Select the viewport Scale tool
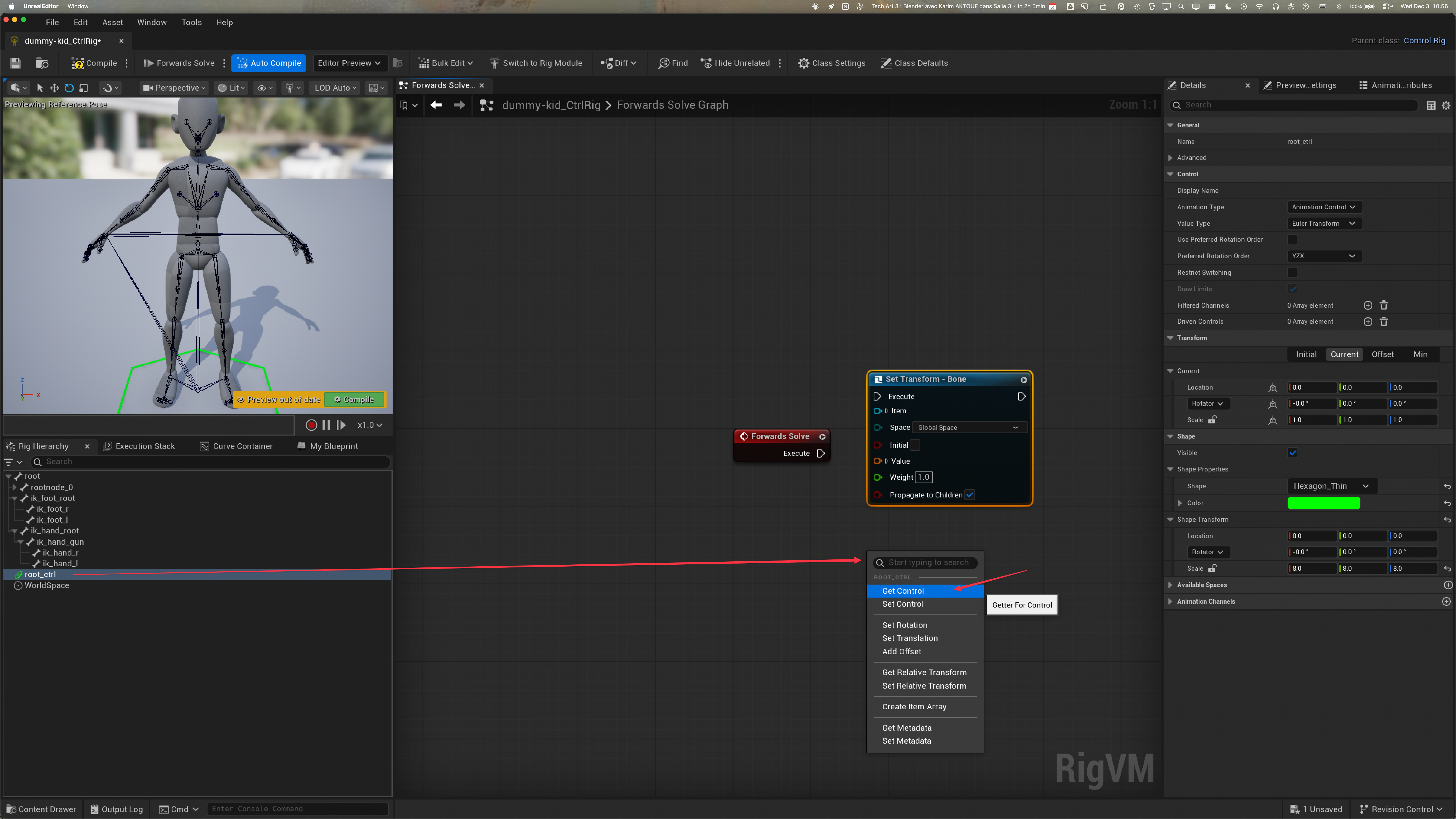The width and height of the screenshot is (1456, 819). click(84, 88)
